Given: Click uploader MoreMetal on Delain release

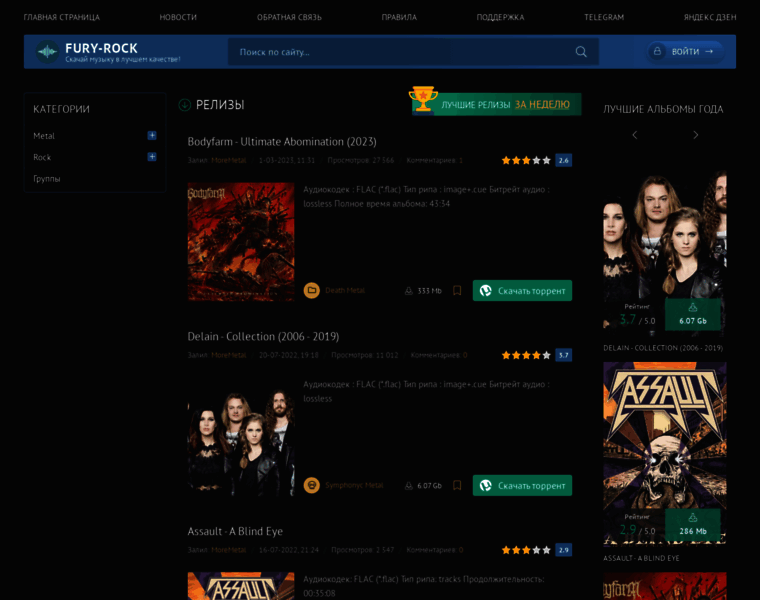Looking at the screenshot, I should pos(228,355).
